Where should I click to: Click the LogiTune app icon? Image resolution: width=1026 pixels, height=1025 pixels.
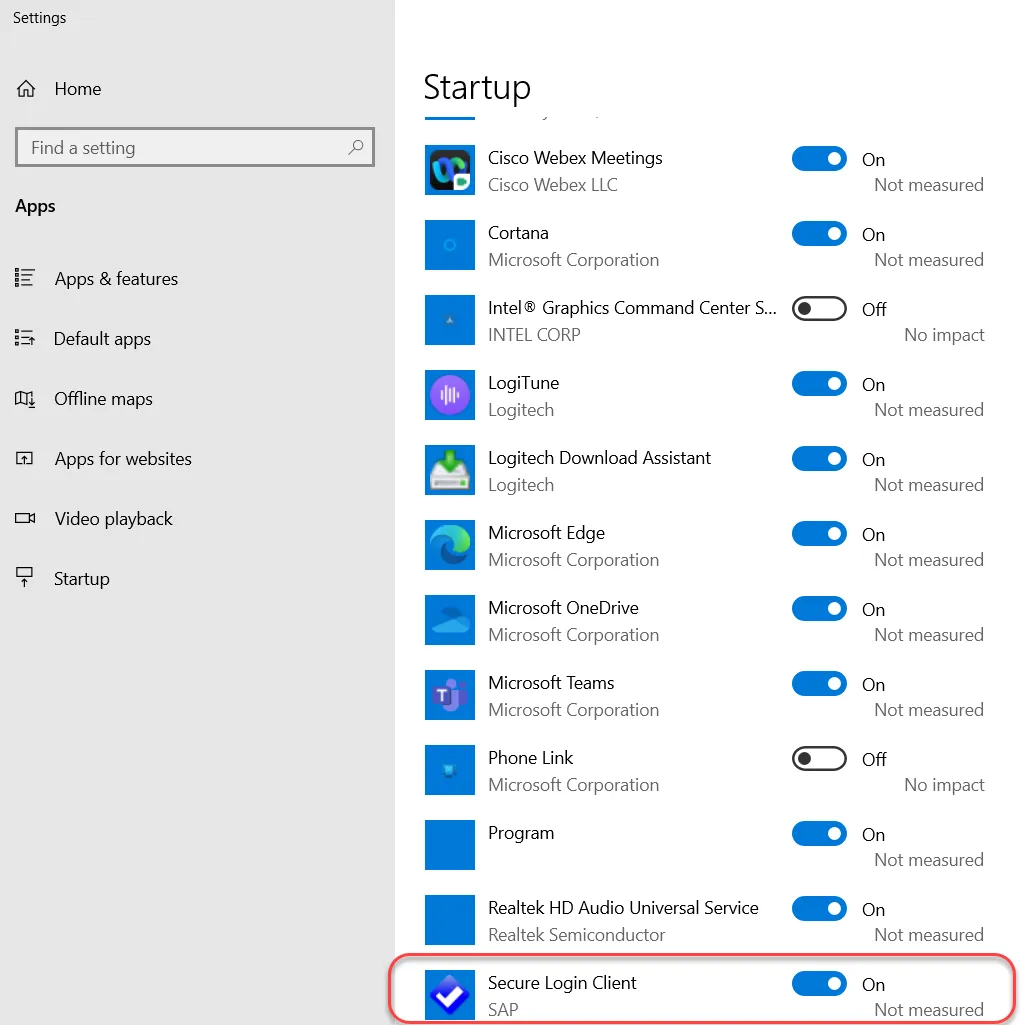point(450,395)
